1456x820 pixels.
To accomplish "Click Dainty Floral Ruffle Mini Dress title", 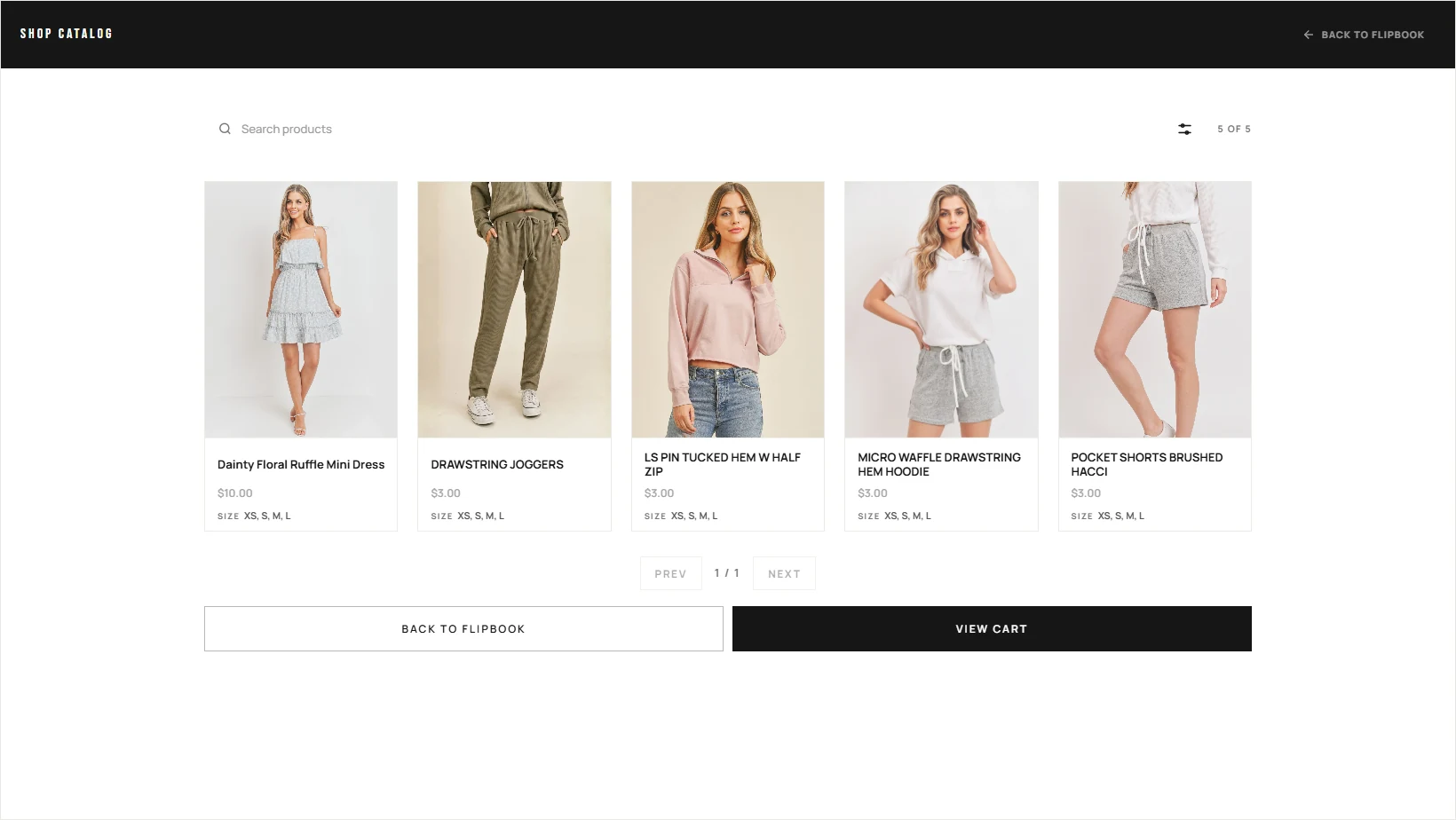I will pyautogui.click(x=301, y=464).
